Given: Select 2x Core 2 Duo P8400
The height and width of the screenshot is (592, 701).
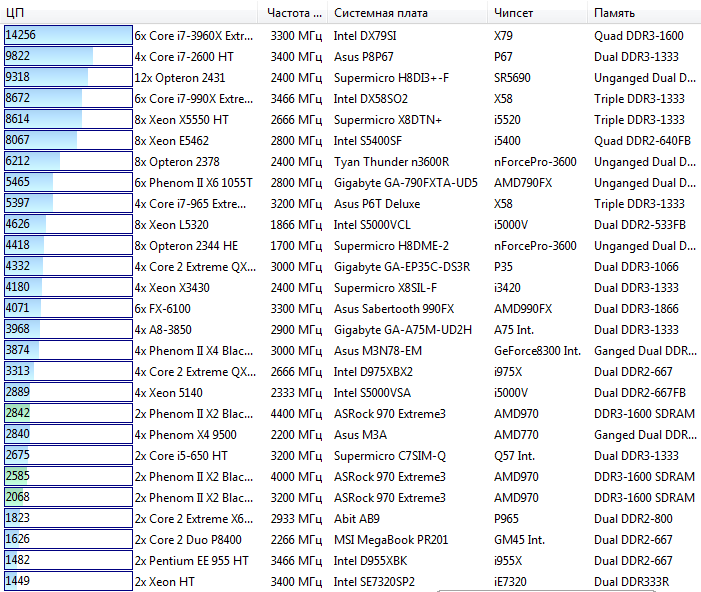Looking at the screenshot, I should 188,540.
